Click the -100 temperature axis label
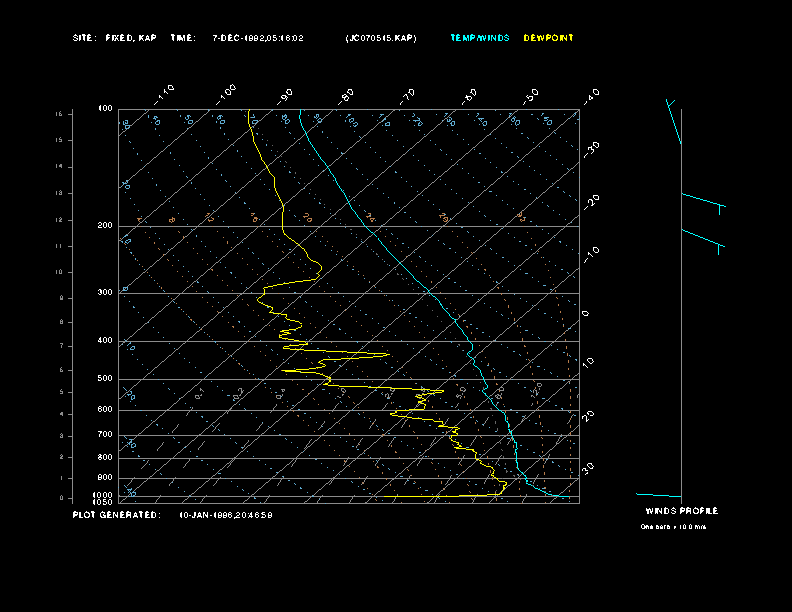This screenshot has height=612, width=792. 226,95
